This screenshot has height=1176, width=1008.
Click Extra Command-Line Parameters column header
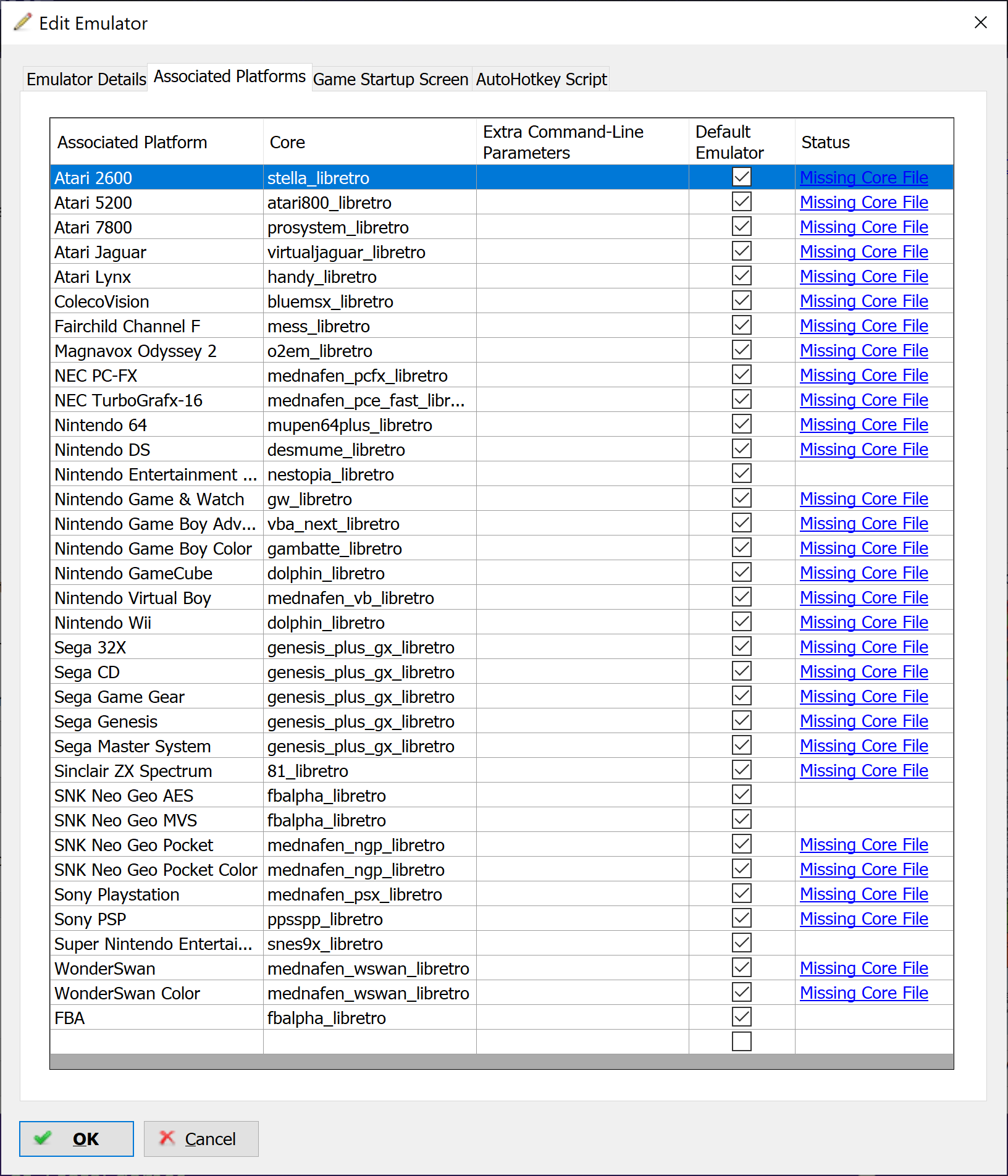point(582,142)
